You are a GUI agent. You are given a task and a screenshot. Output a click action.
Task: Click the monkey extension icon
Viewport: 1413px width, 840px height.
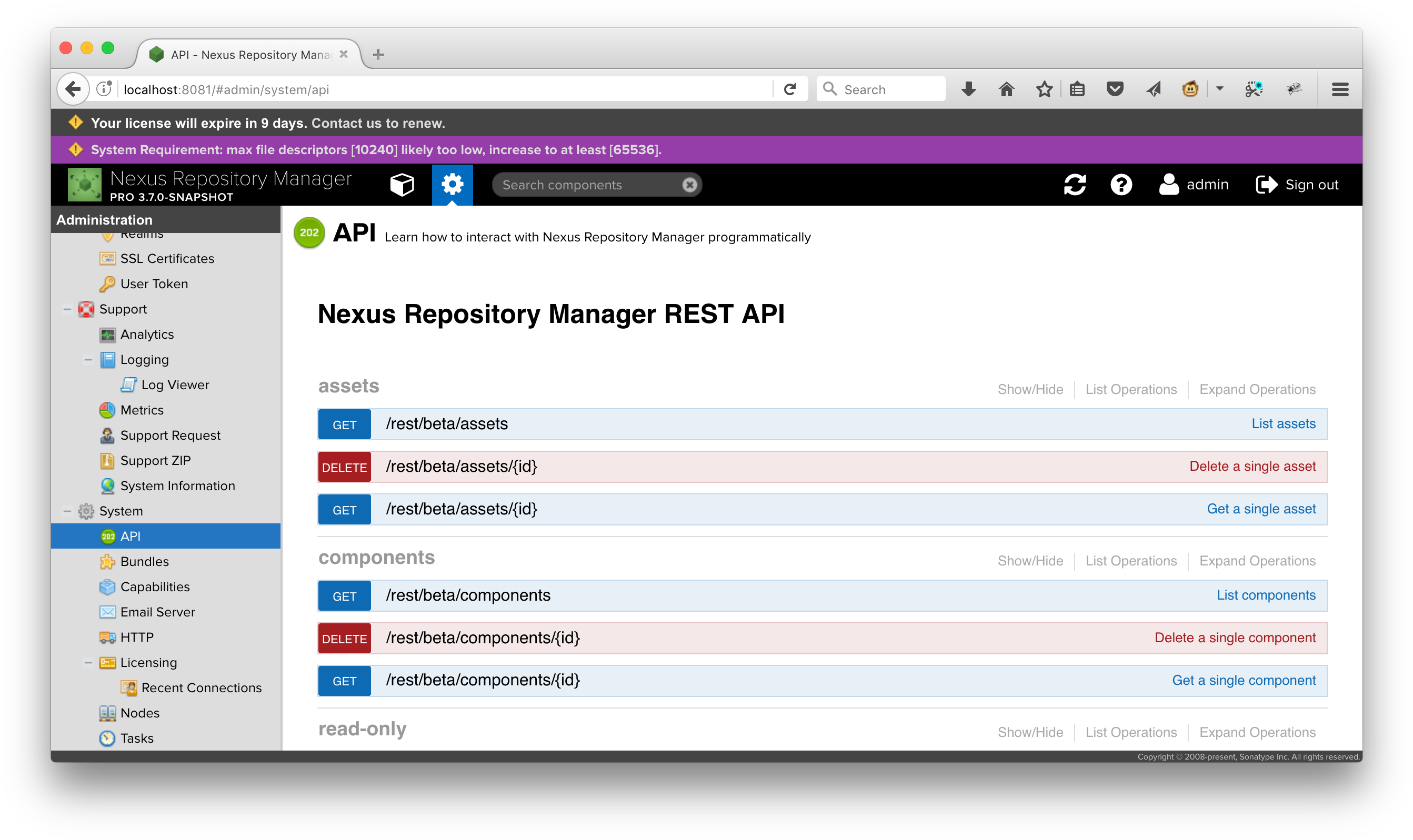point(1190,89)
